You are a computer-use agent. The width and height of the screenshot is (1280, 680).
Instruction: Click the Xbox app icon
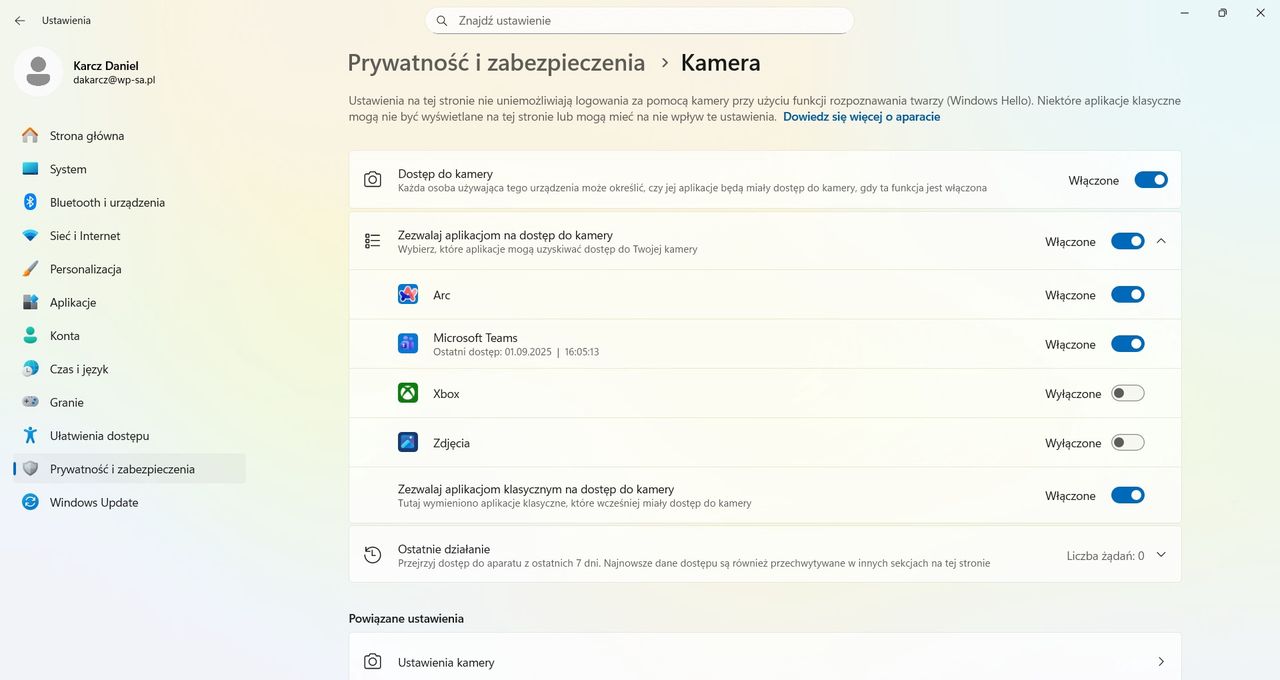407,392
